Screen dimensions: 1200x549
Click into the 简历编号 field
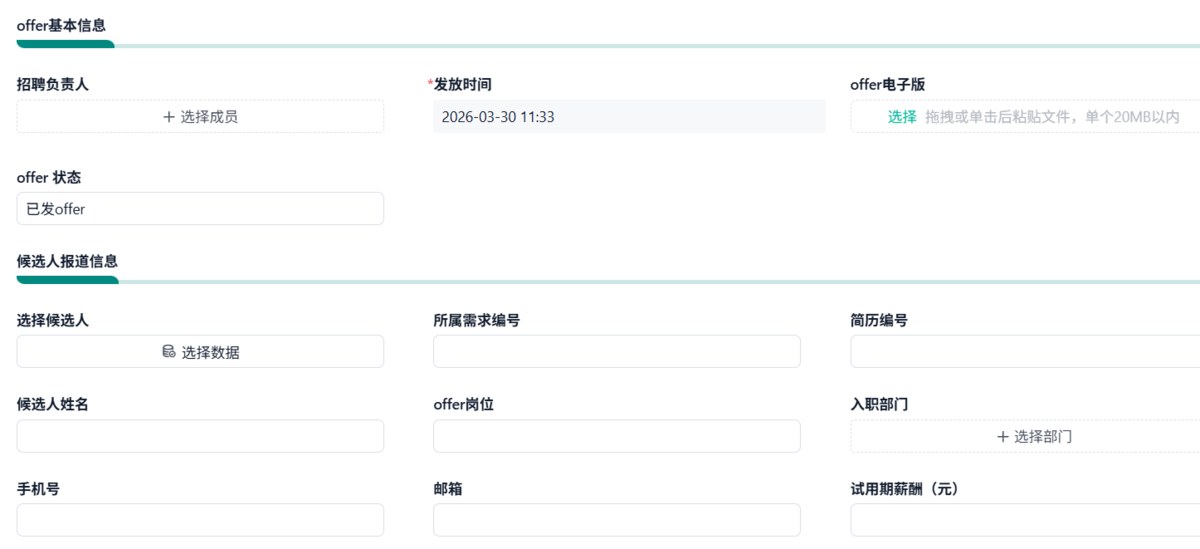point(1025,352)
